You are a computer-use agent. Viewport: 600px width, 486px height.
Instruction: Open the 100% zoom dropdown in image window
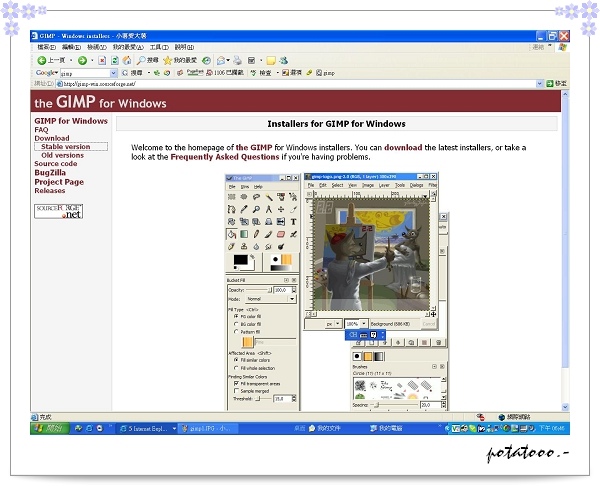click(x=364, y=324)
